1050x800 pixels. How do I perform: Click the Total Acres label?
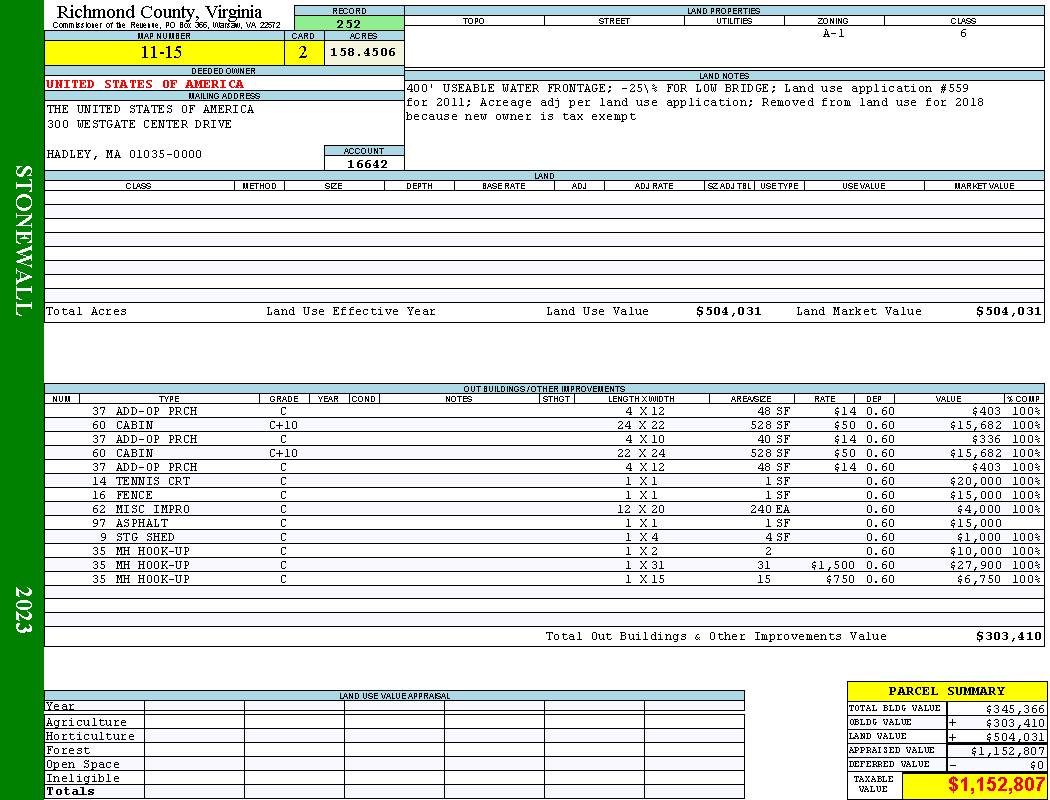click(86, 311)
